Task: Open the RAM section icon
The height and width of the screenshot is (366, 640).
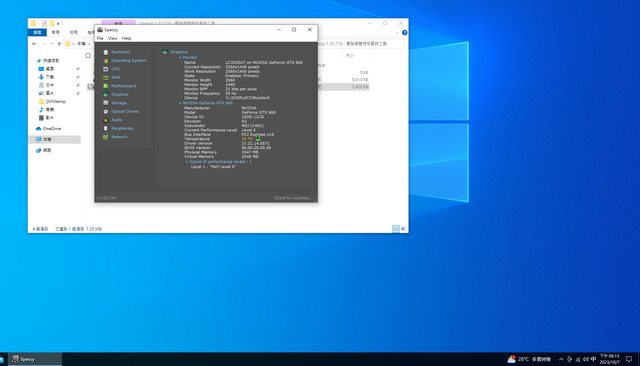Action: [x=106, y=78]
